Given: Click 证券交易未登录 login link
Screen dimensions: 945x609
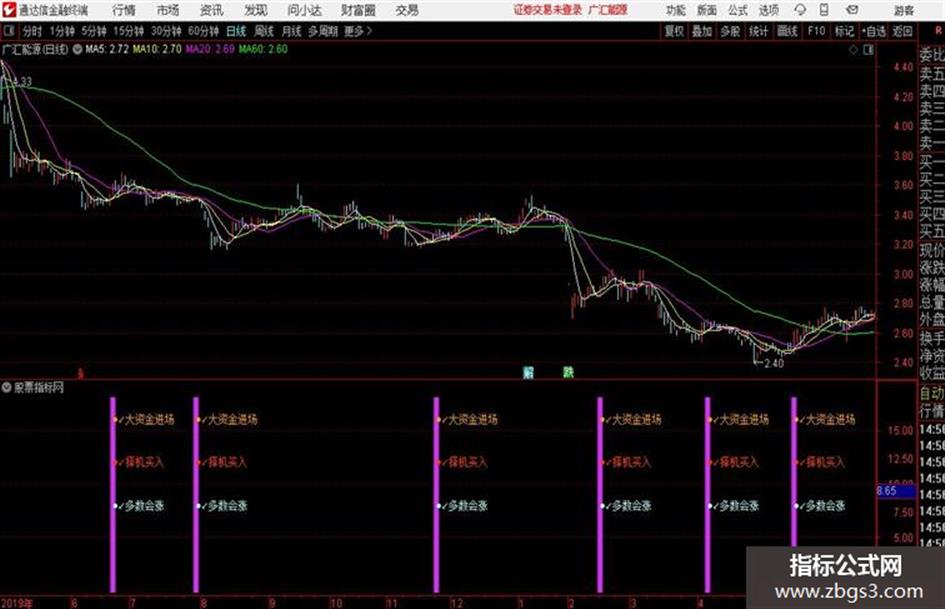Looking at the screenshot, I should tap(548, 10).
